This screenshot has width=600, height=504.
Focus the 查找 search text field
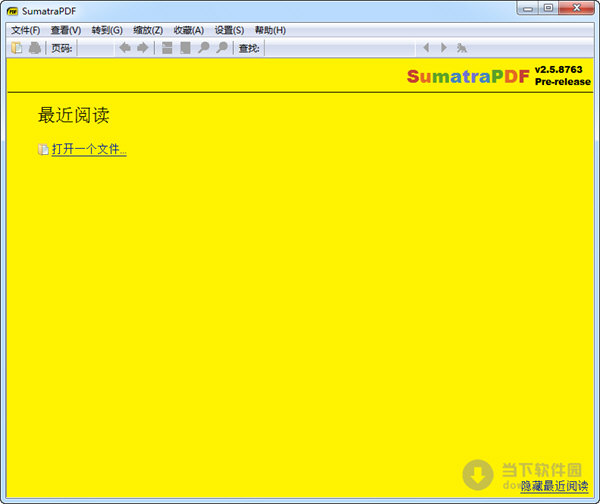340,48
